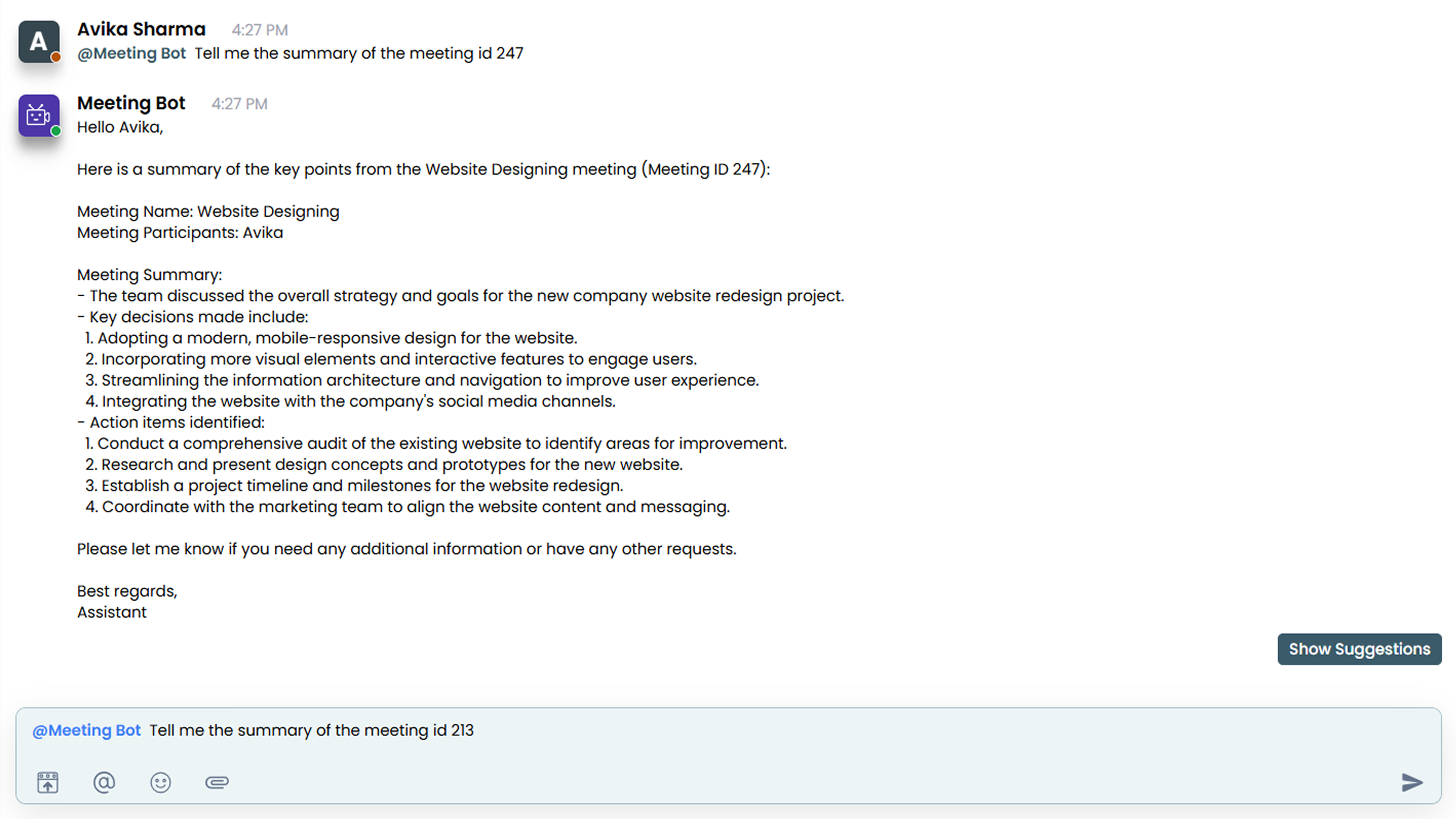Image resolution: width=1456 pixels, height=819 pixels.
Task: Click the send message arrow icon
Action: pos(1412,782)
